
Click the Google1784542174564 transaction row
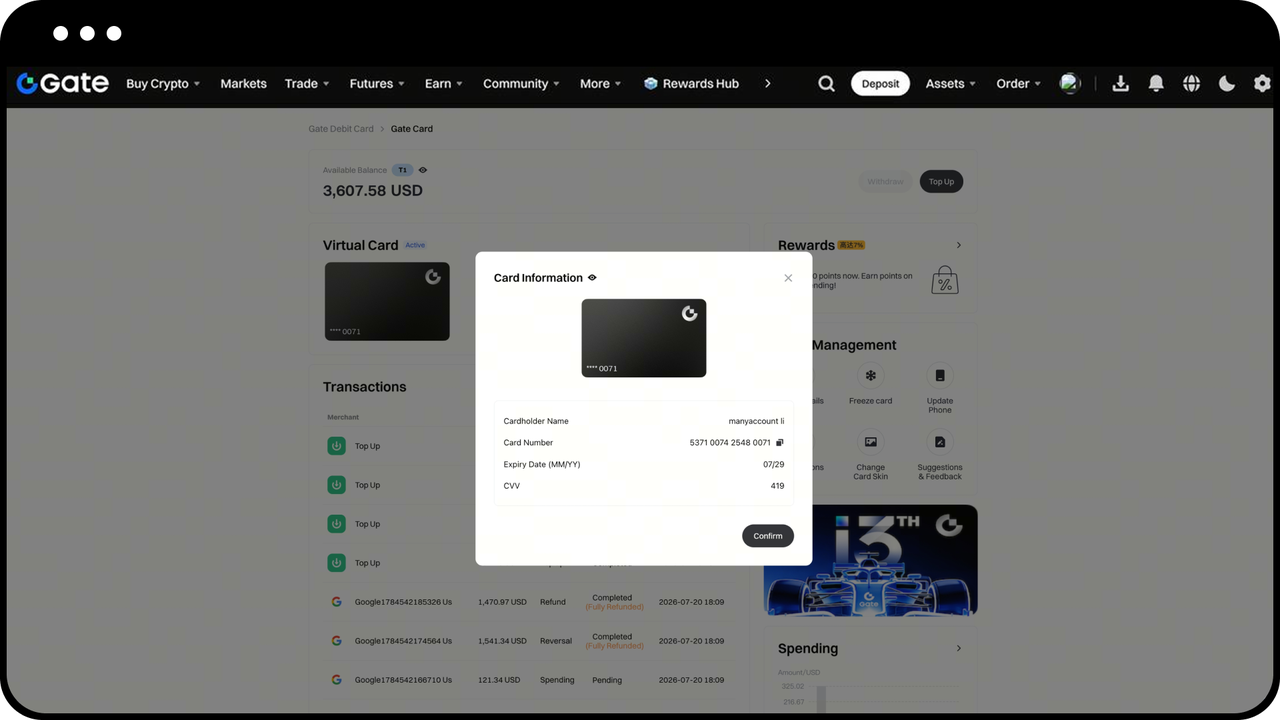point(529,641)
